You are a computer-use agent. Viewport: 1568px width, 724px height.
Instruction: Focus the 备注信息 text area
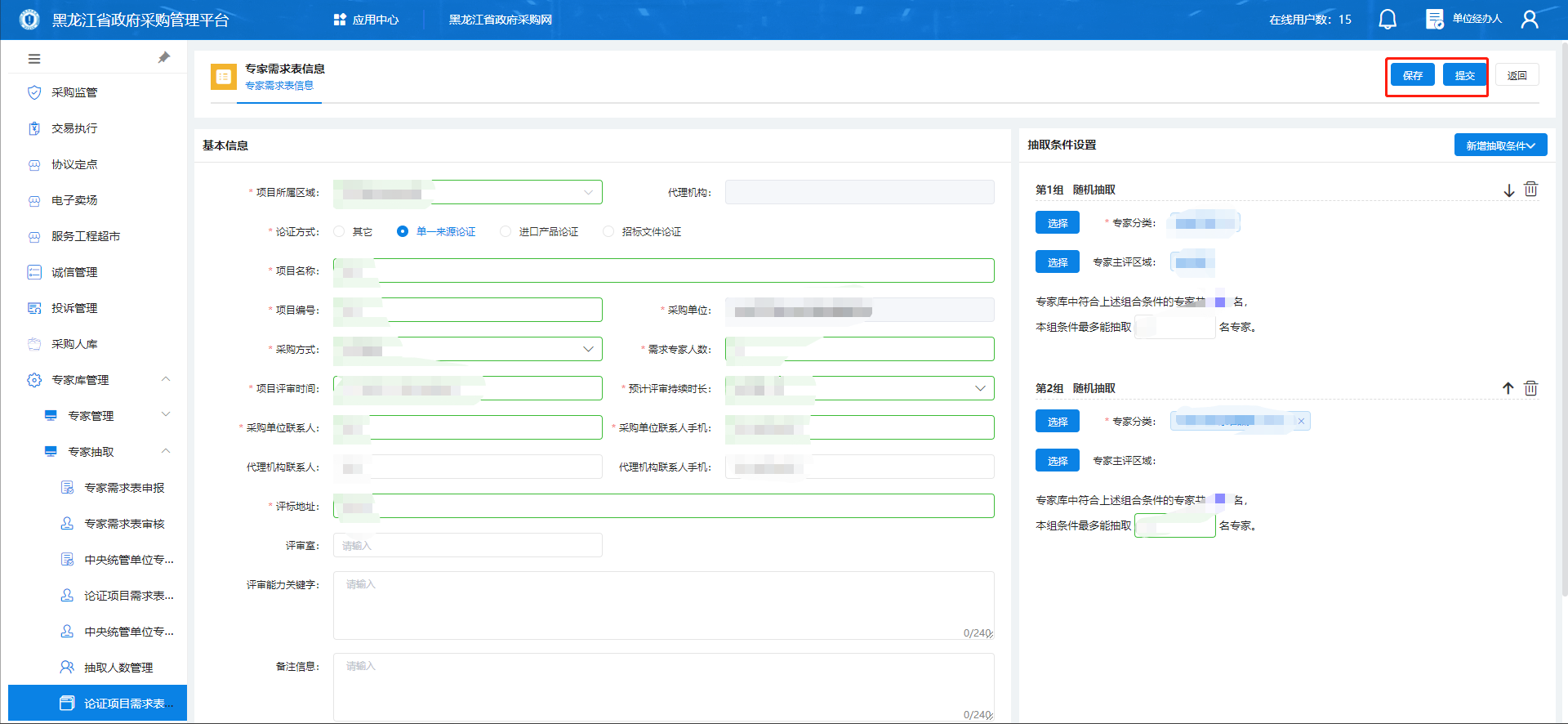coord(664,687)
